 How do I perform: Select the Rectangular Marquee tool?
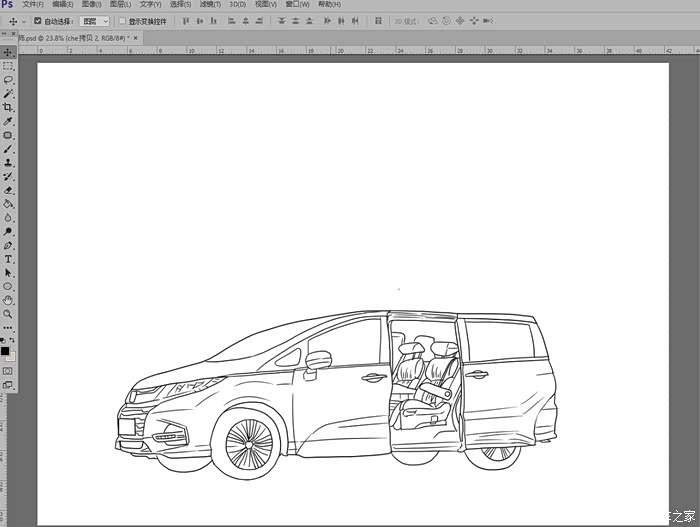point(8,66)
